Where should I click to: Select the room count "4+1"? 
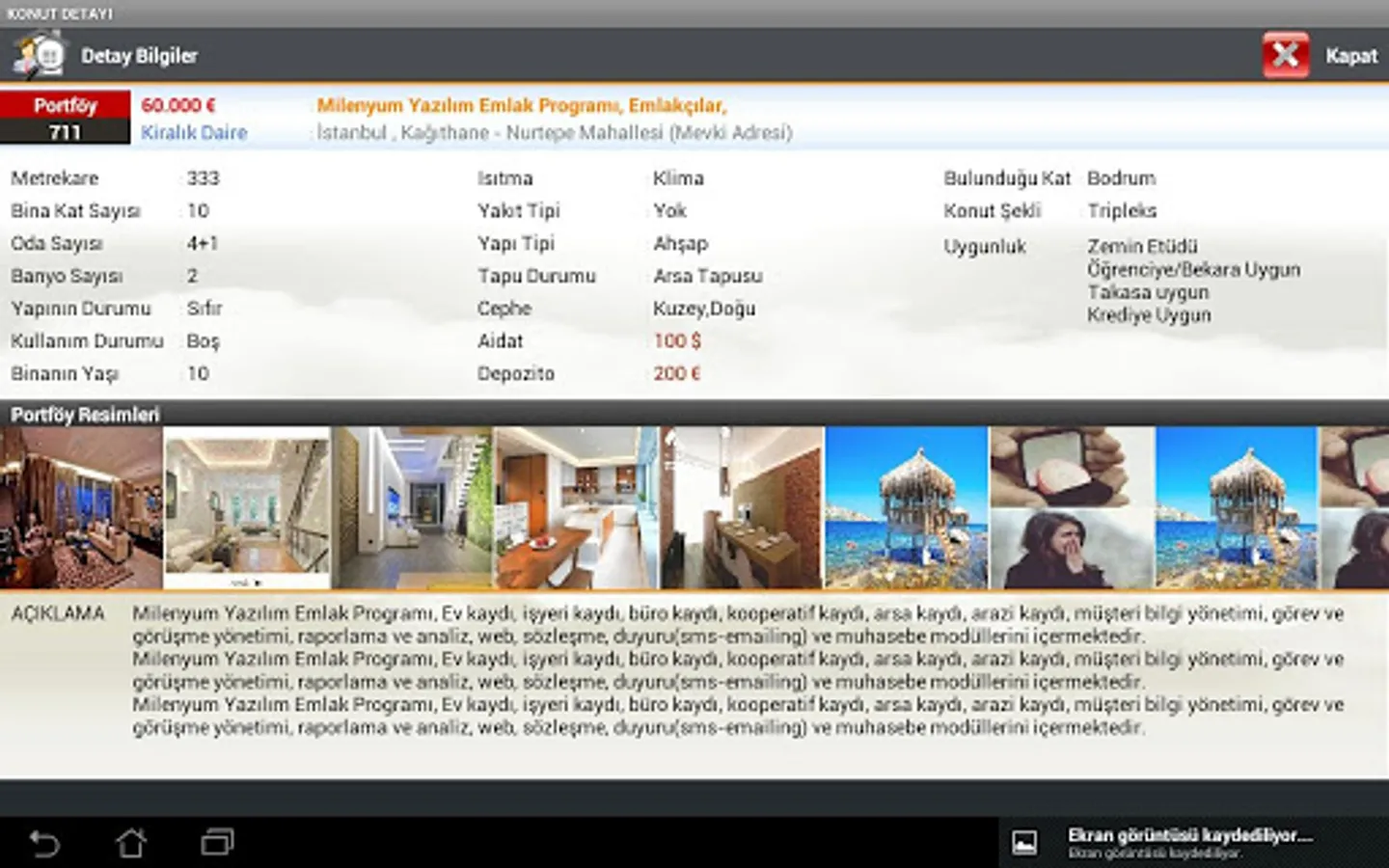(x=203, y=244)
